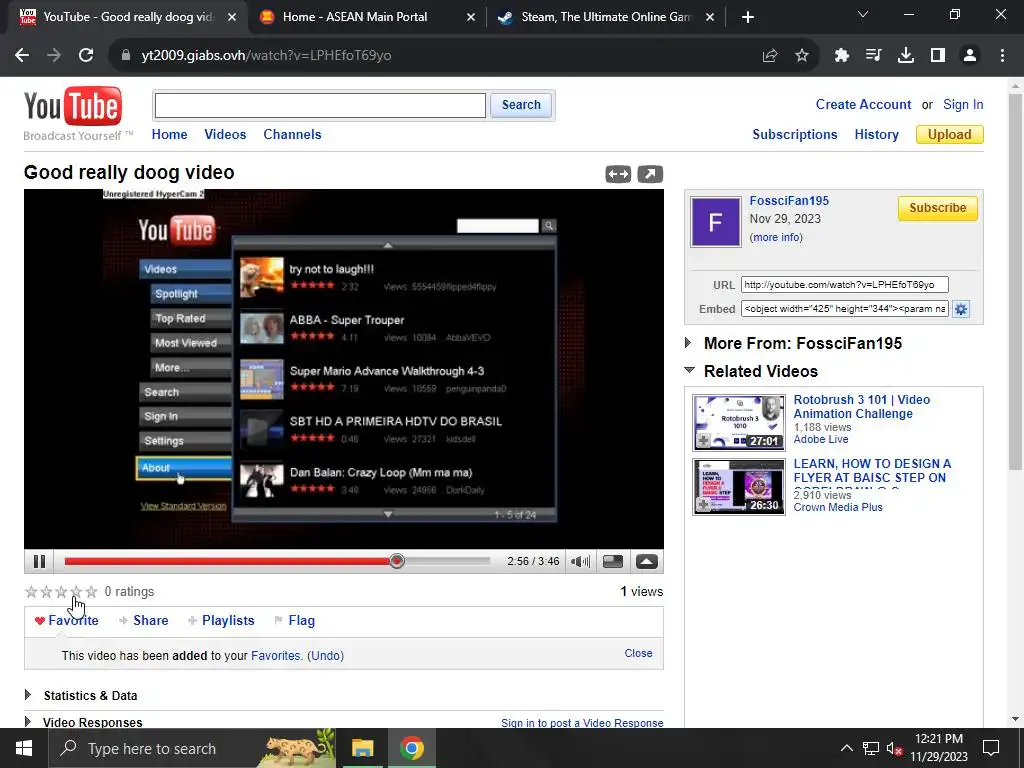
Task: Open History page
Action: tap(876, 135)
